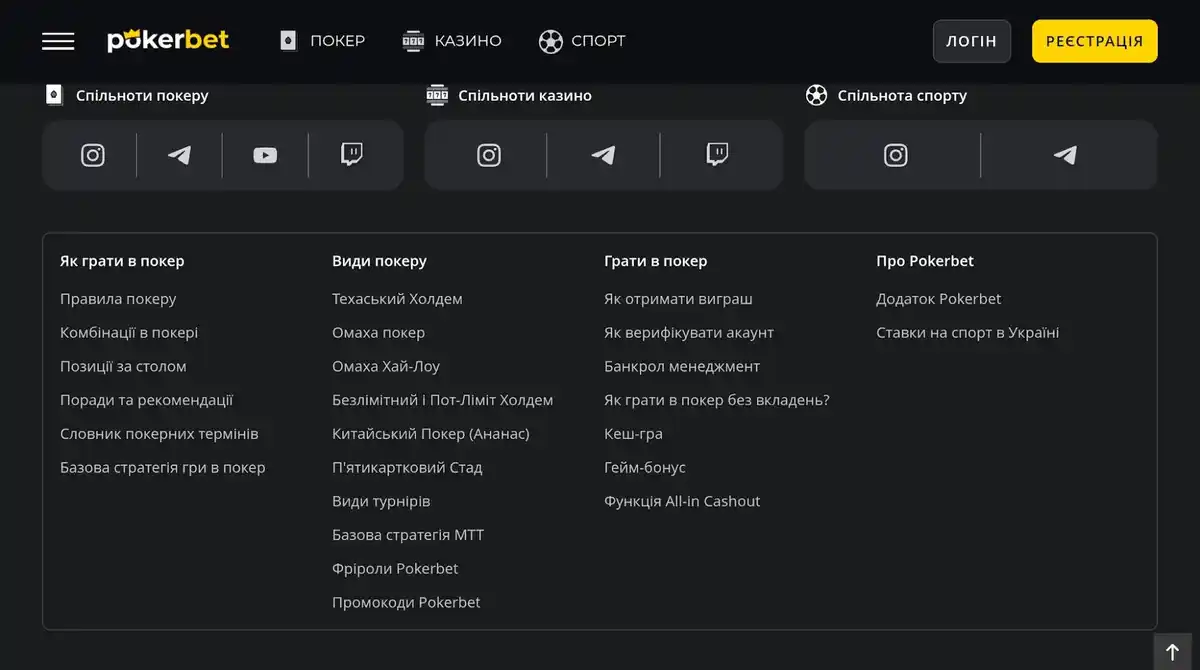Viewport: 1200px width, 670px height.
Task: Open the Китайський Покер (Ананас) link
Action: (431, 434)
